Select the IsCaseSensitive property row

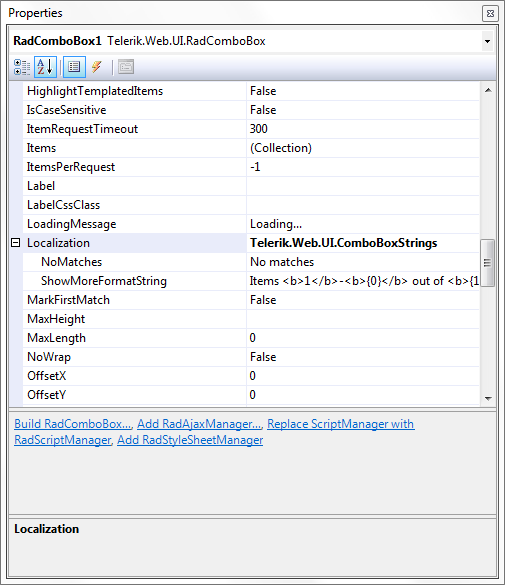click(251, 110)
